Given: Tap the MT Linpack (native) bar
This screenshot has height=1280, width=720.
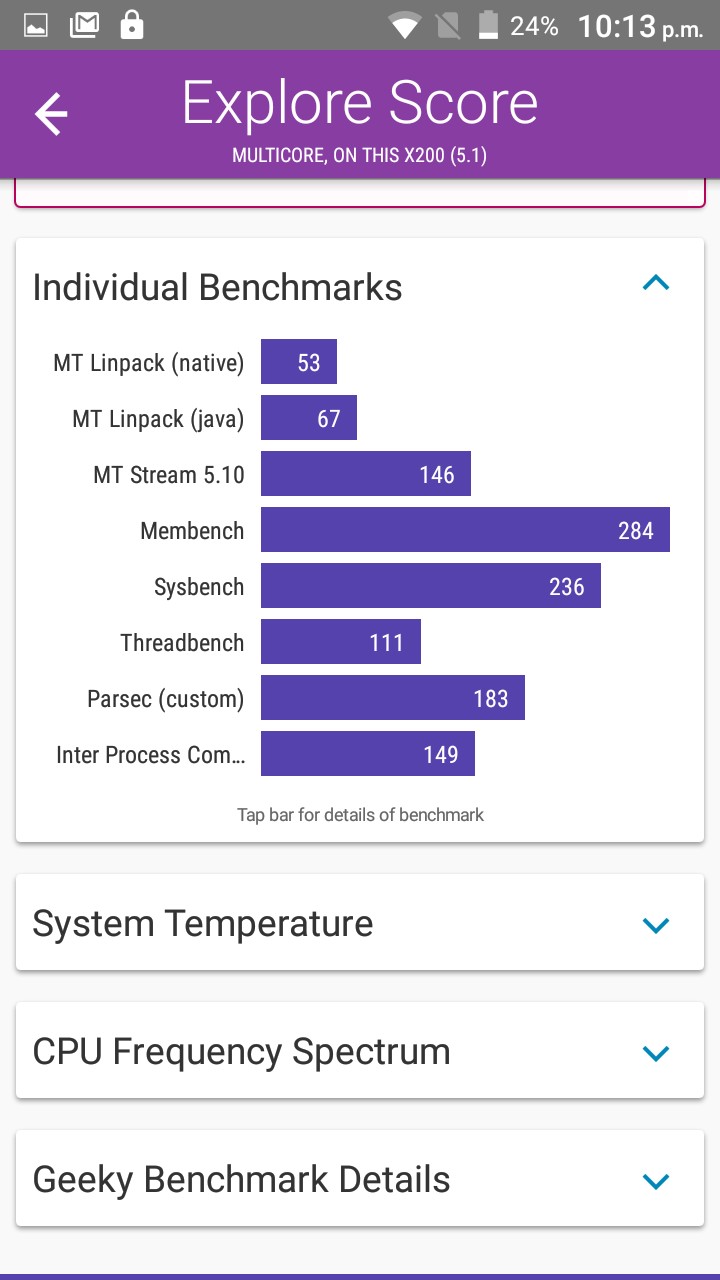Looking at the screenshot, I should tap(298, 362).
